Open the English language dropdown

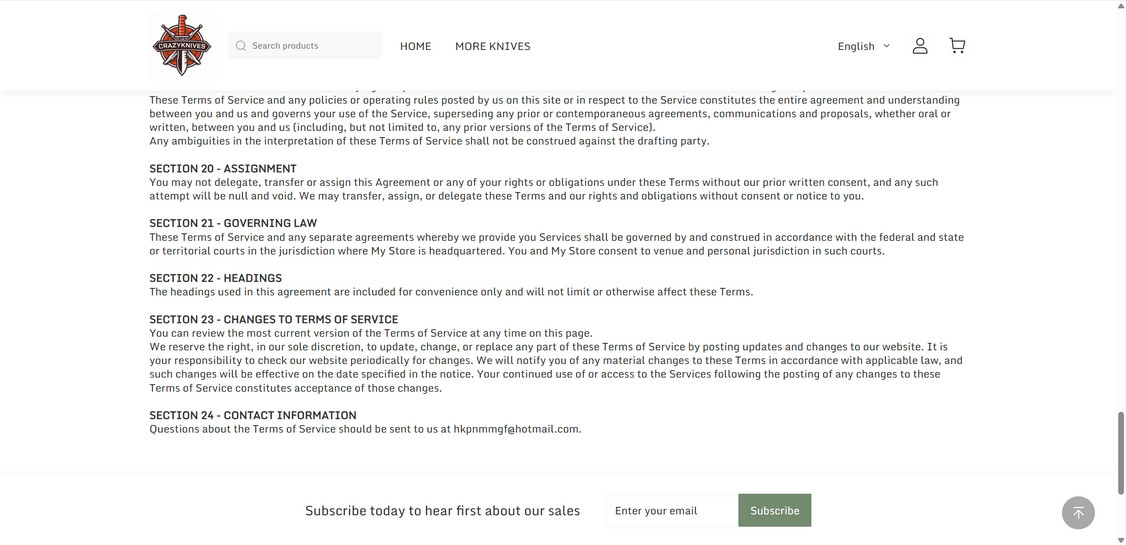856,46
